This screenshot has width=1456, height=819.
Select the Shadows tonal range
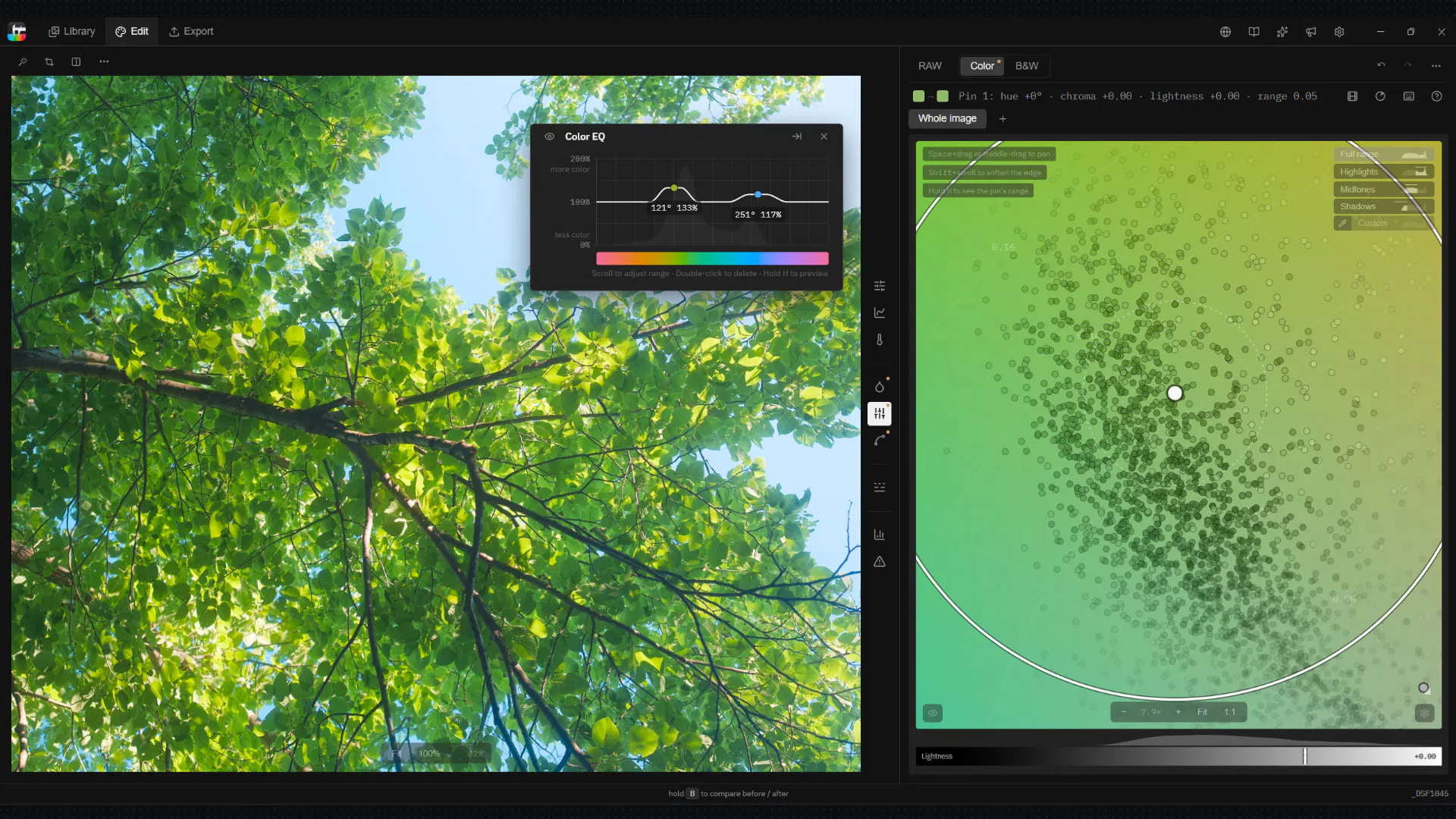pyautogui.click(x=1384, y=206)
